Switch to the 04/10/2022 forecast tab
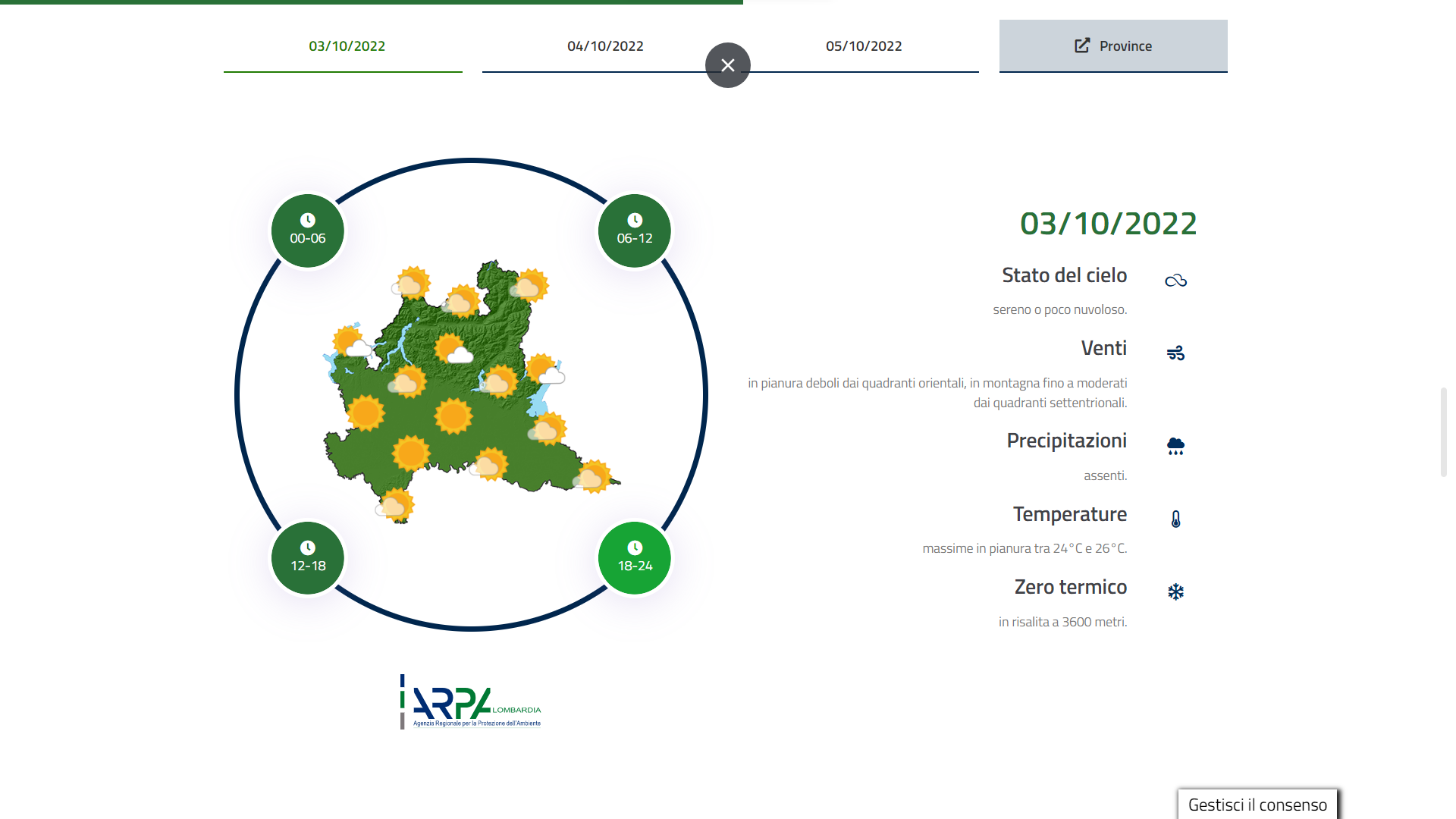1456x819 pixels. pyautogui.click(x=605, y=46)
